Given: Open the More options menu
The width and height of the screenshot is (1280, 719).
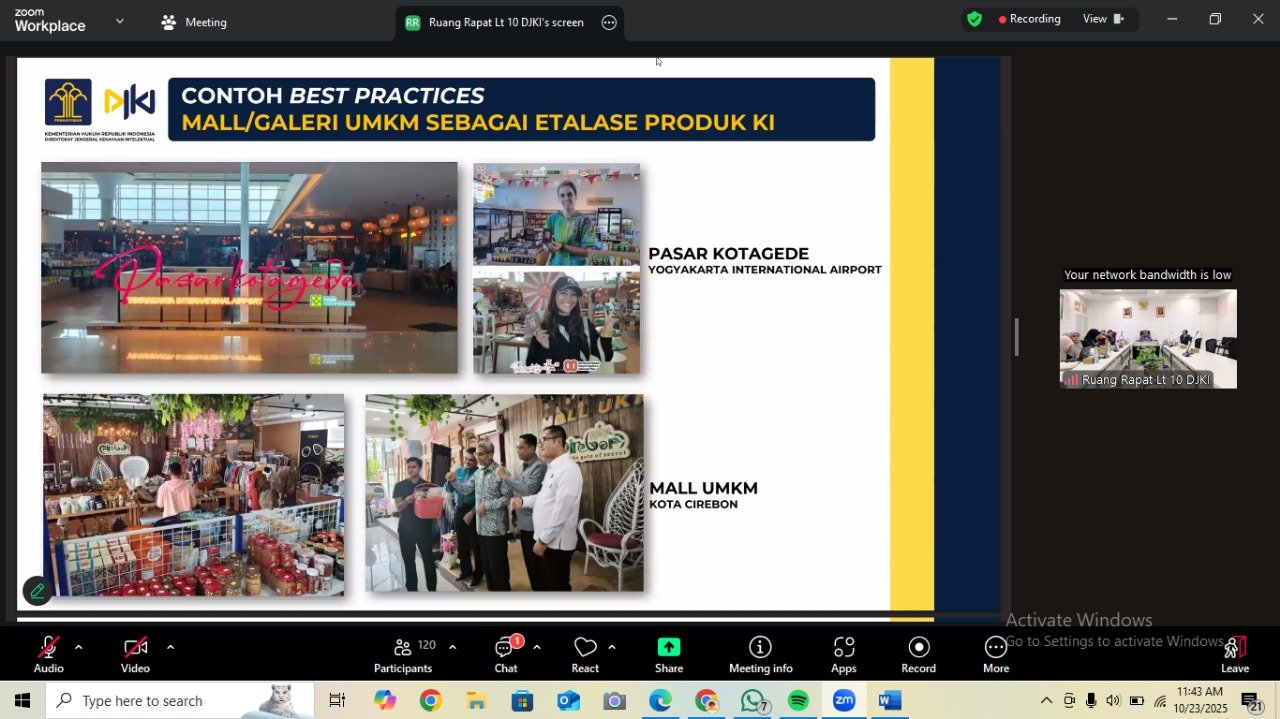Looking at the screenshot, I should click(995, 655).
